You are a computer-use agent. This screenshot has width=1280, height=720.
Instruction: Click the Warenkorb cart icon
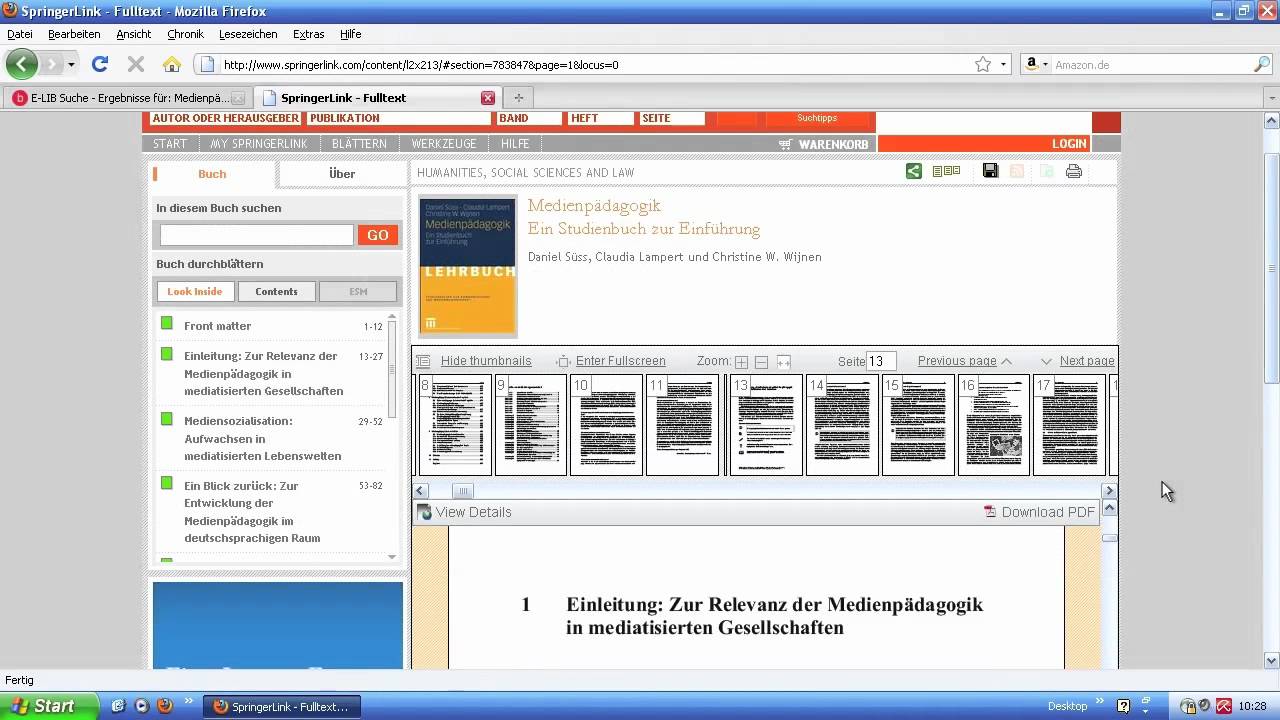[x=786, y=144]
